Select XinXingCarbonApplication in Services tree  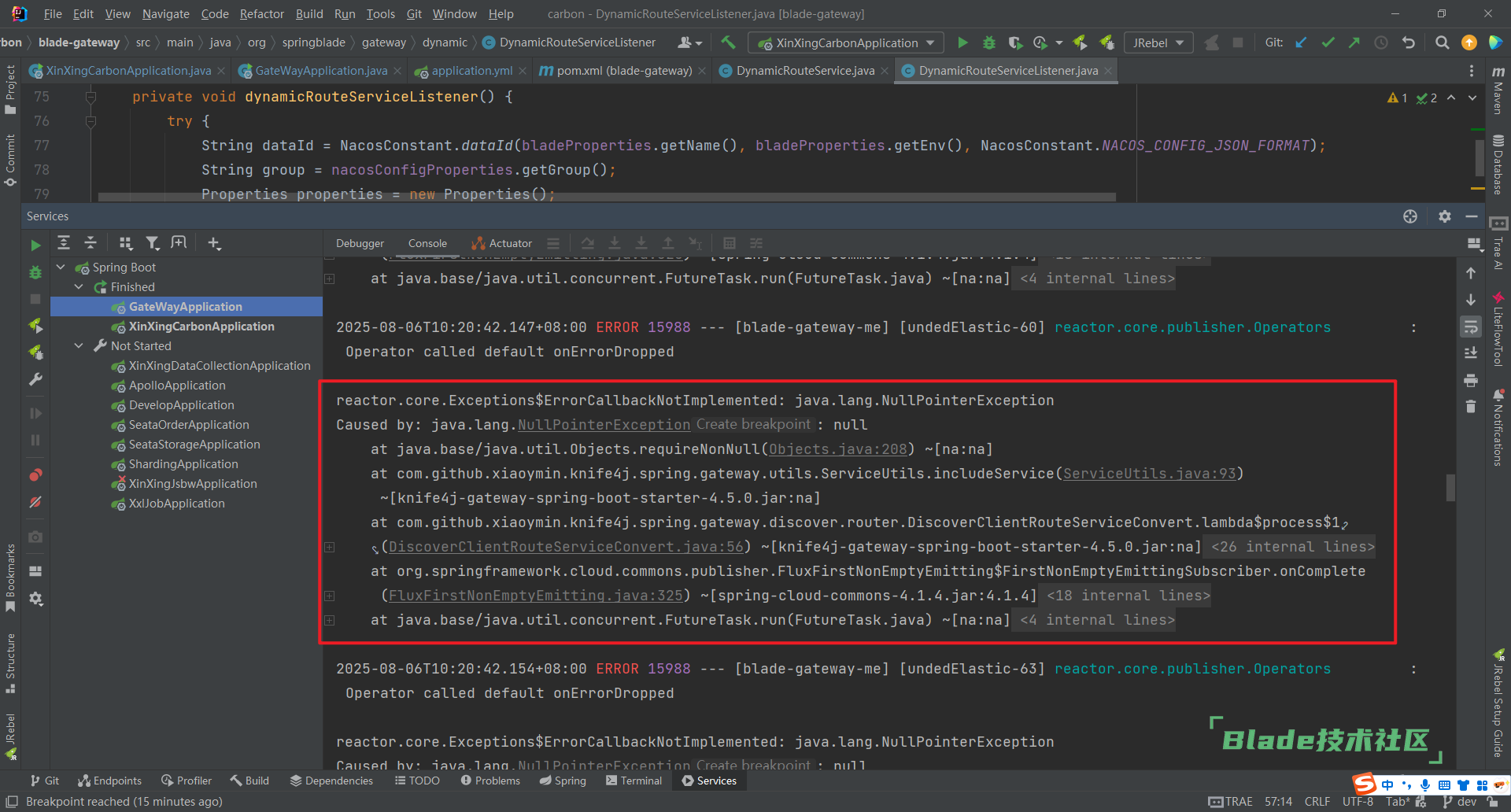tap(201, 327)
